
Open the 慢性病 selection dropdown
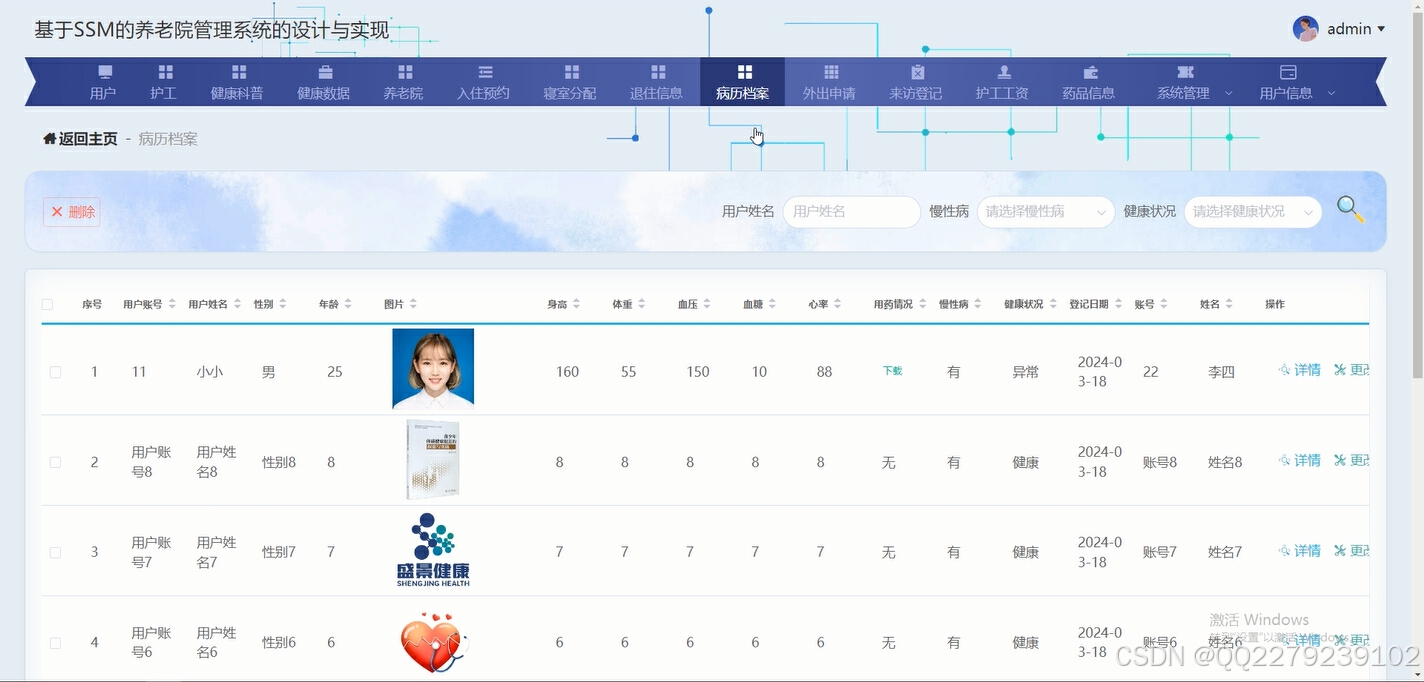tap(1045, 212)
